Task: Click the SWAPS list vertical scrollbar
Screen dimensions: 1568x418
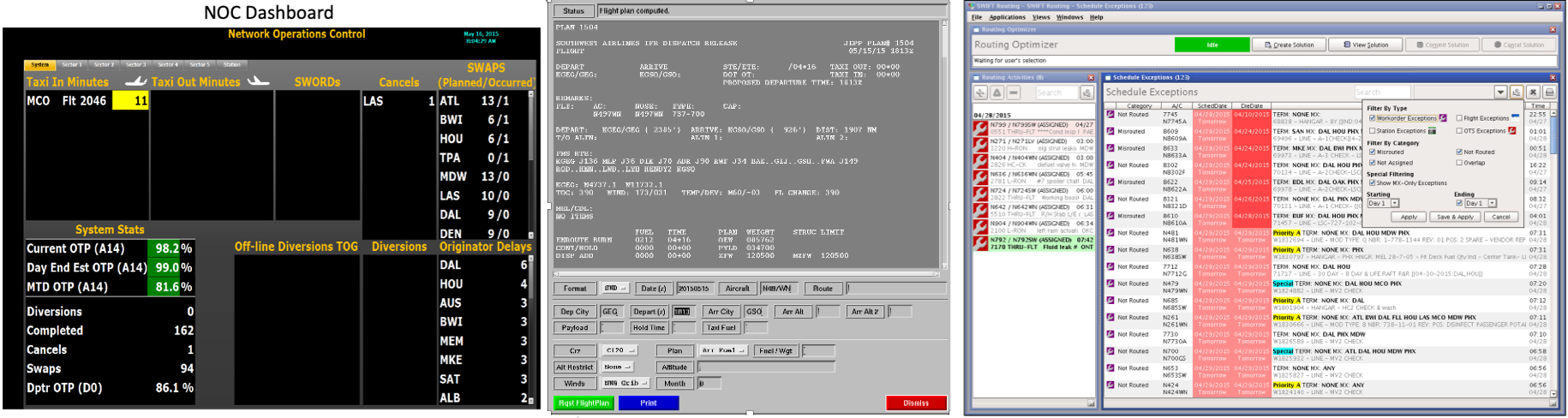Action: (531, 163)
